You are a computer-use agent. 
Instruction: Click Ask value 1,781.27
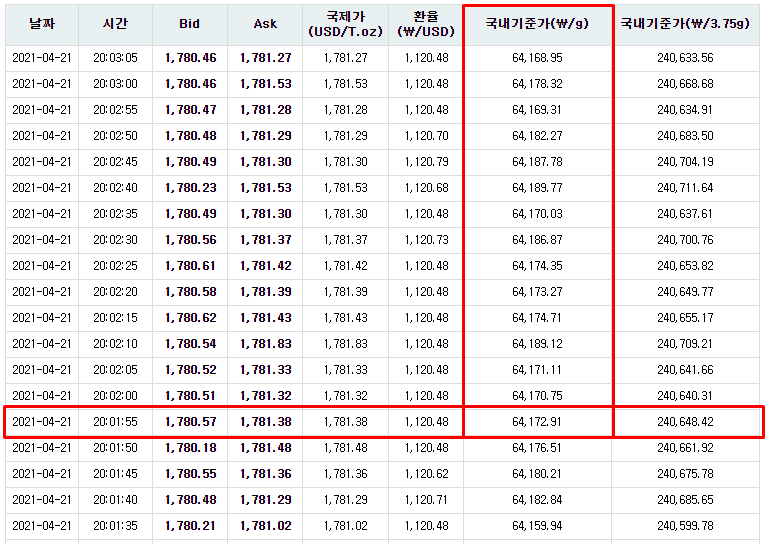tap(266, 58)
